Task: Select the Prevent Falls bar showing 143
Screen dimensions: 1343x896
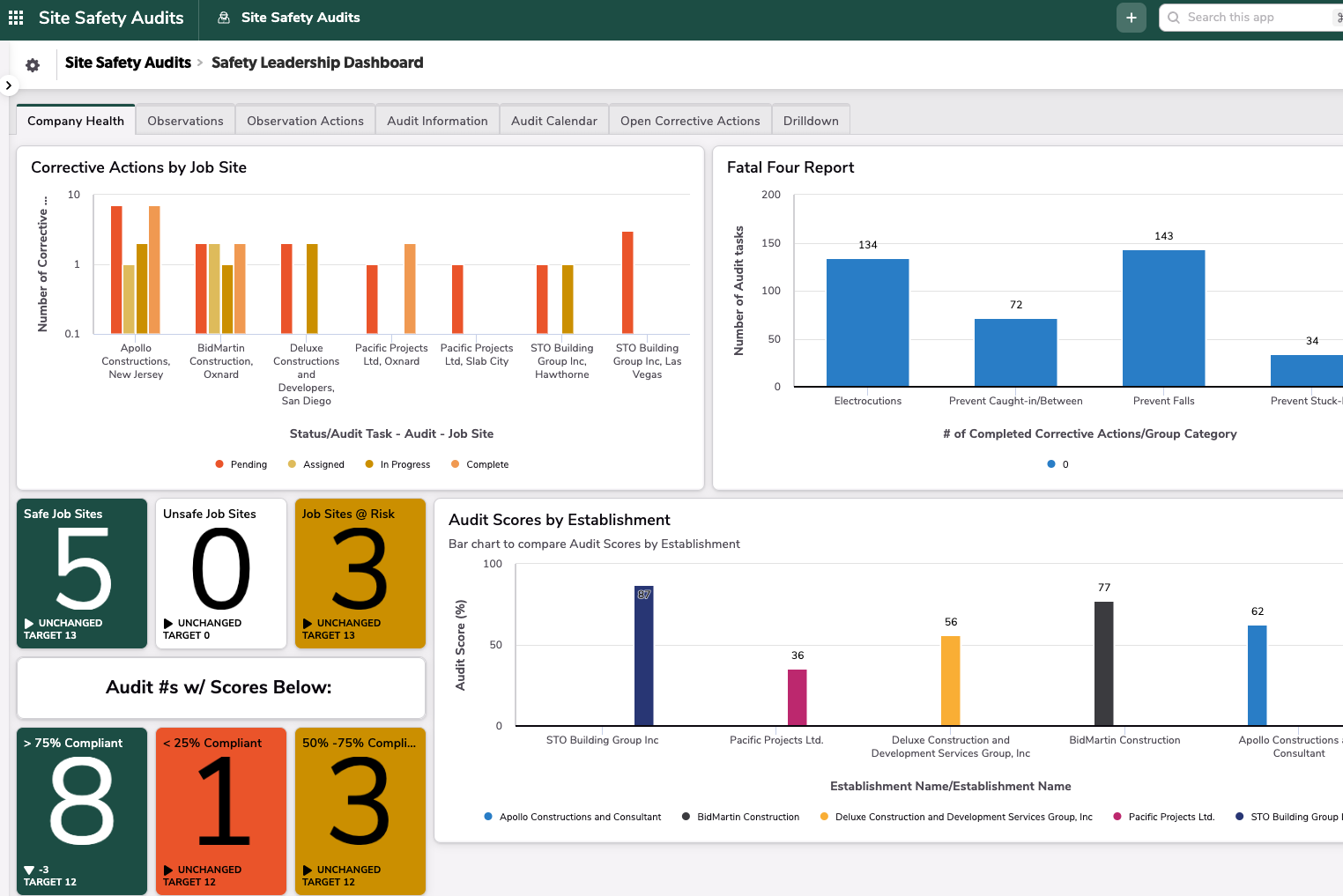Action: click(x=1163, y=317)
